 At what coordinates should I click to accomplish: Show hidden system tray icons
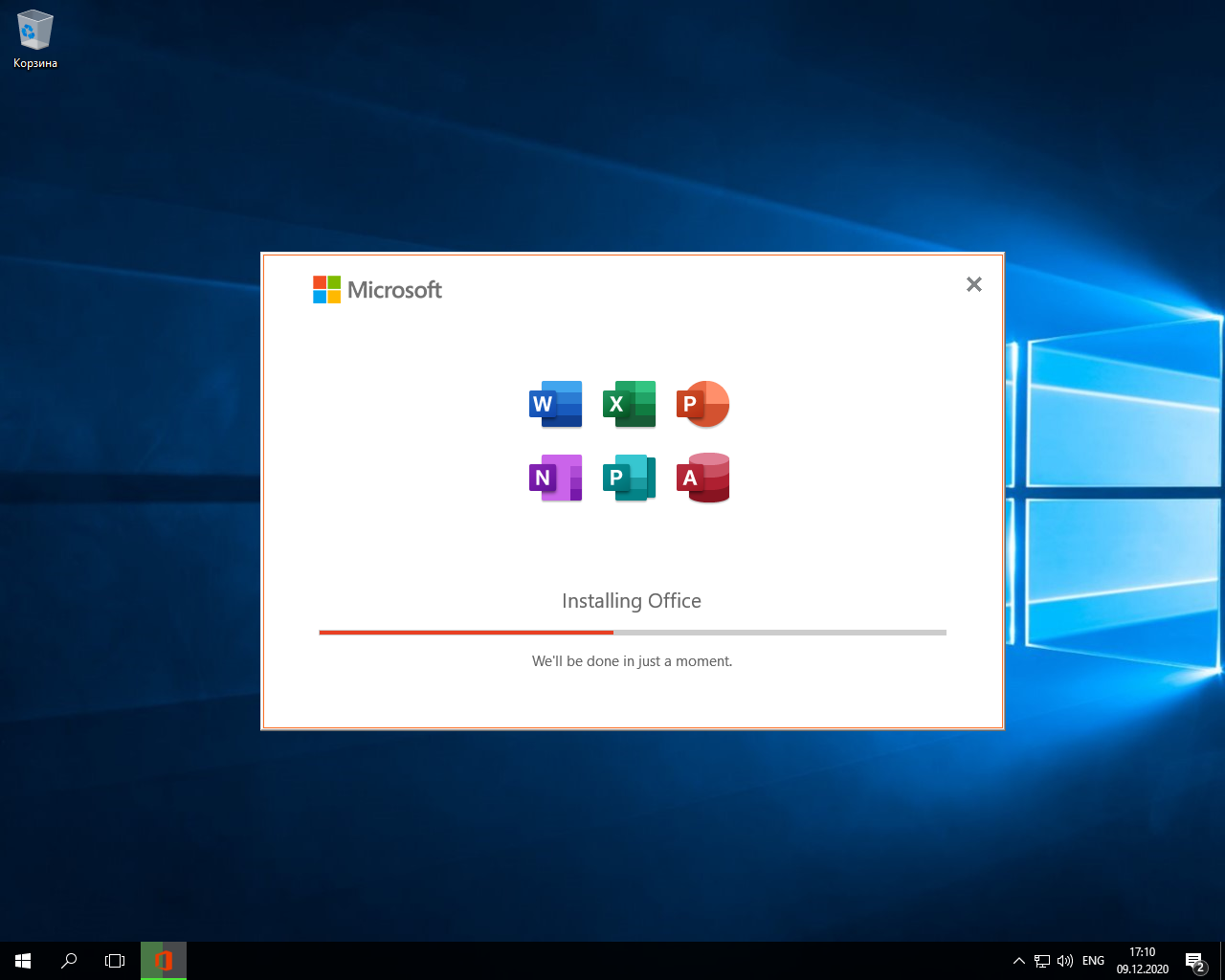pos(1019,961)
